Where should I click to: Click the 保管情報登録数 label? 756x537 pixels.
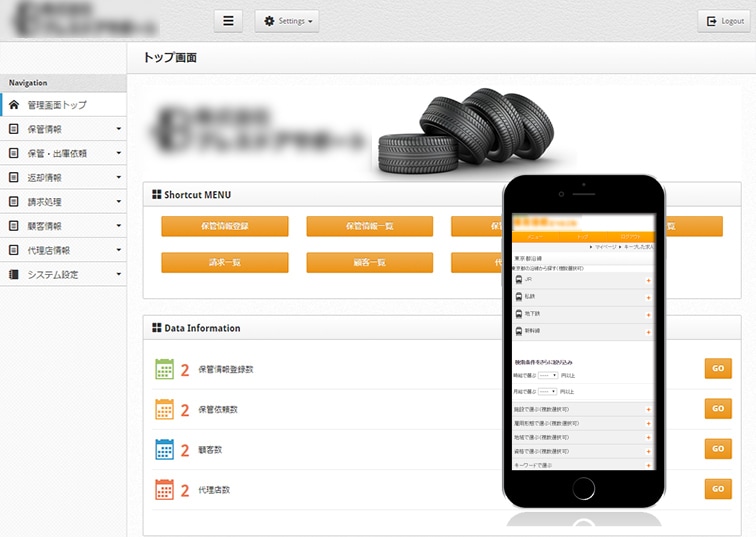point(226,369)
